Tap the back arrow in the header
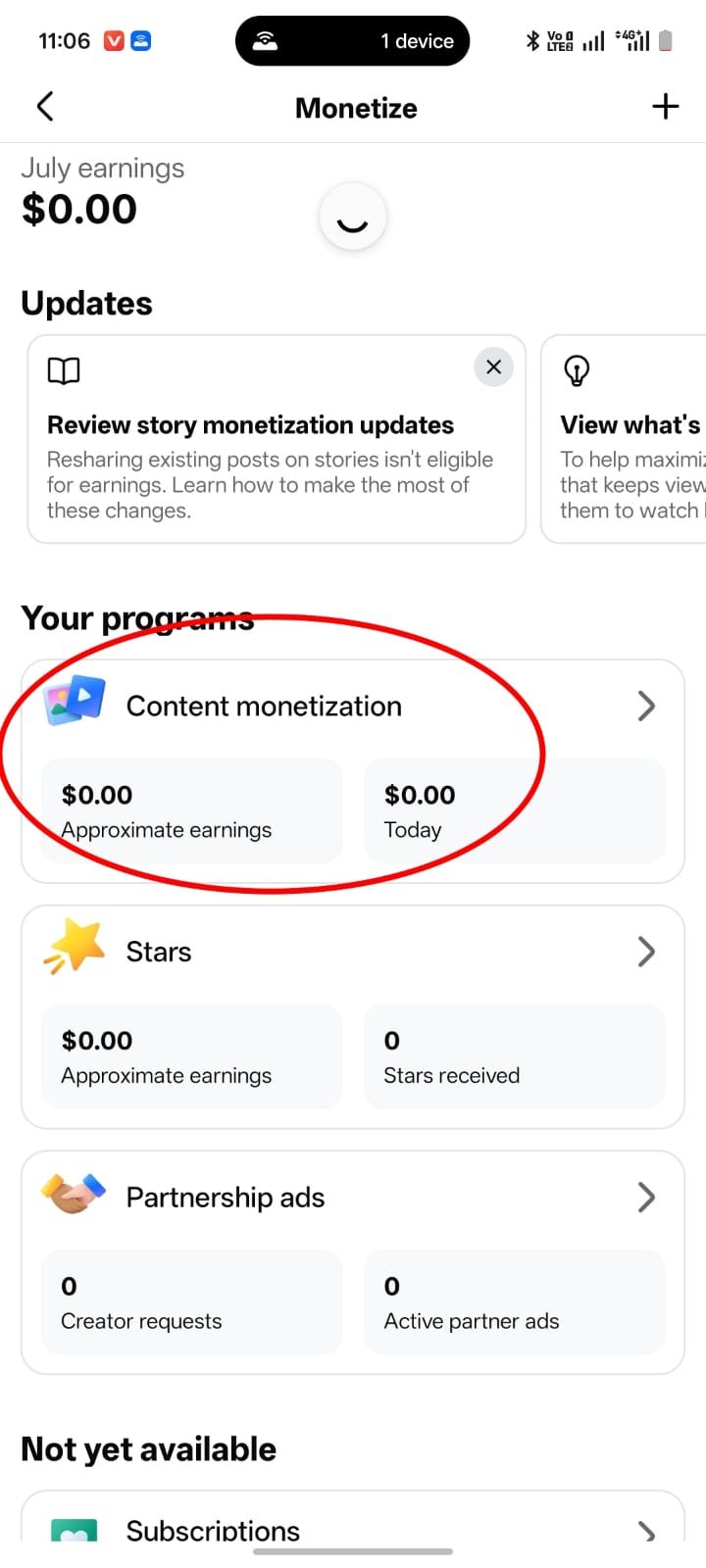The width and height of the screenshot is (706, 1568). [x=44, y=107]
